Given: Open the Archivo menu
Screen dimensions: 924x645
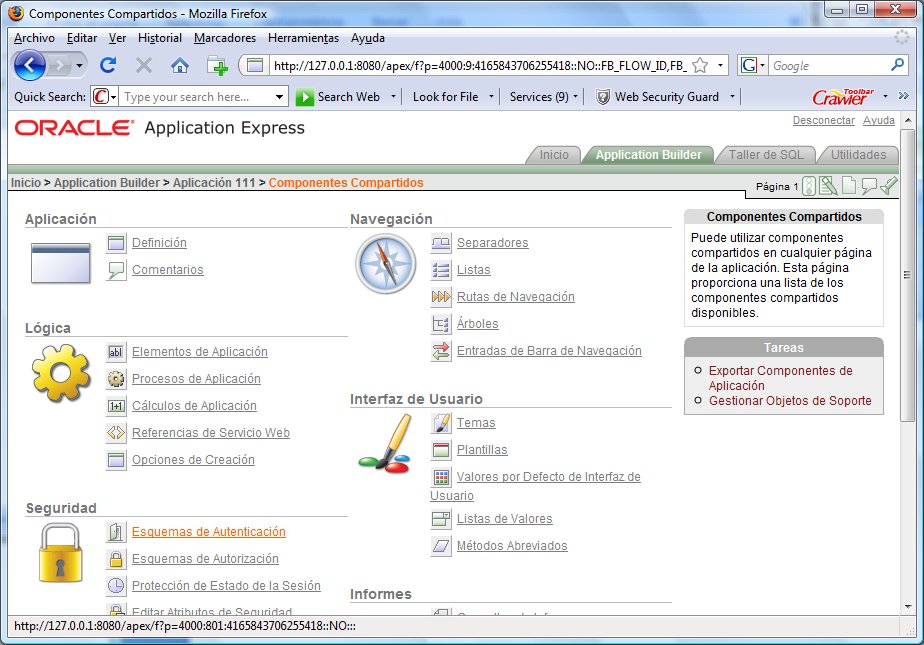Looking at the screenshot, I should tap(34, 38).
